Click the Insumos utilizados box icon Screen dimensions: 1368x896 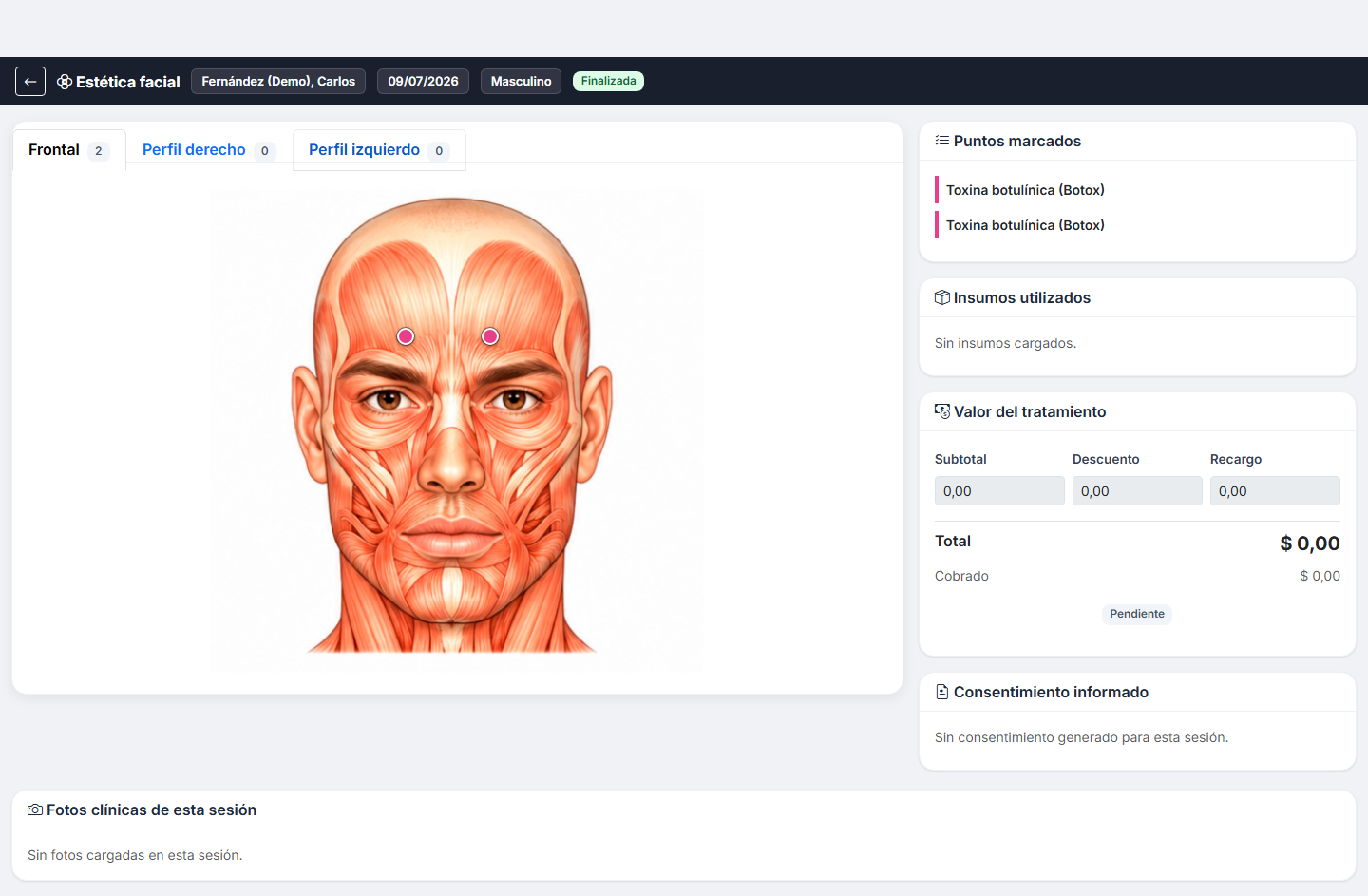942,297
